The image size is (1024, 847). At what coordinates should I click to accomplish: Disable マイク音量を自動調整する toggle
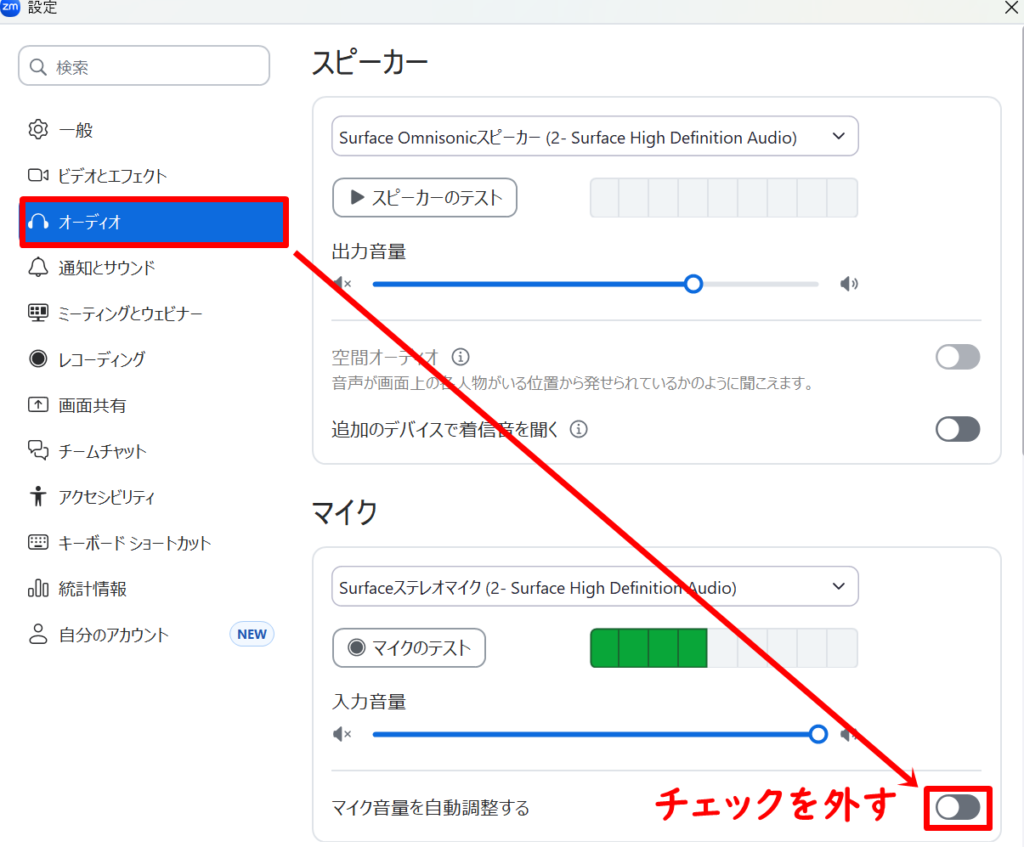click(x=957, y=807)
